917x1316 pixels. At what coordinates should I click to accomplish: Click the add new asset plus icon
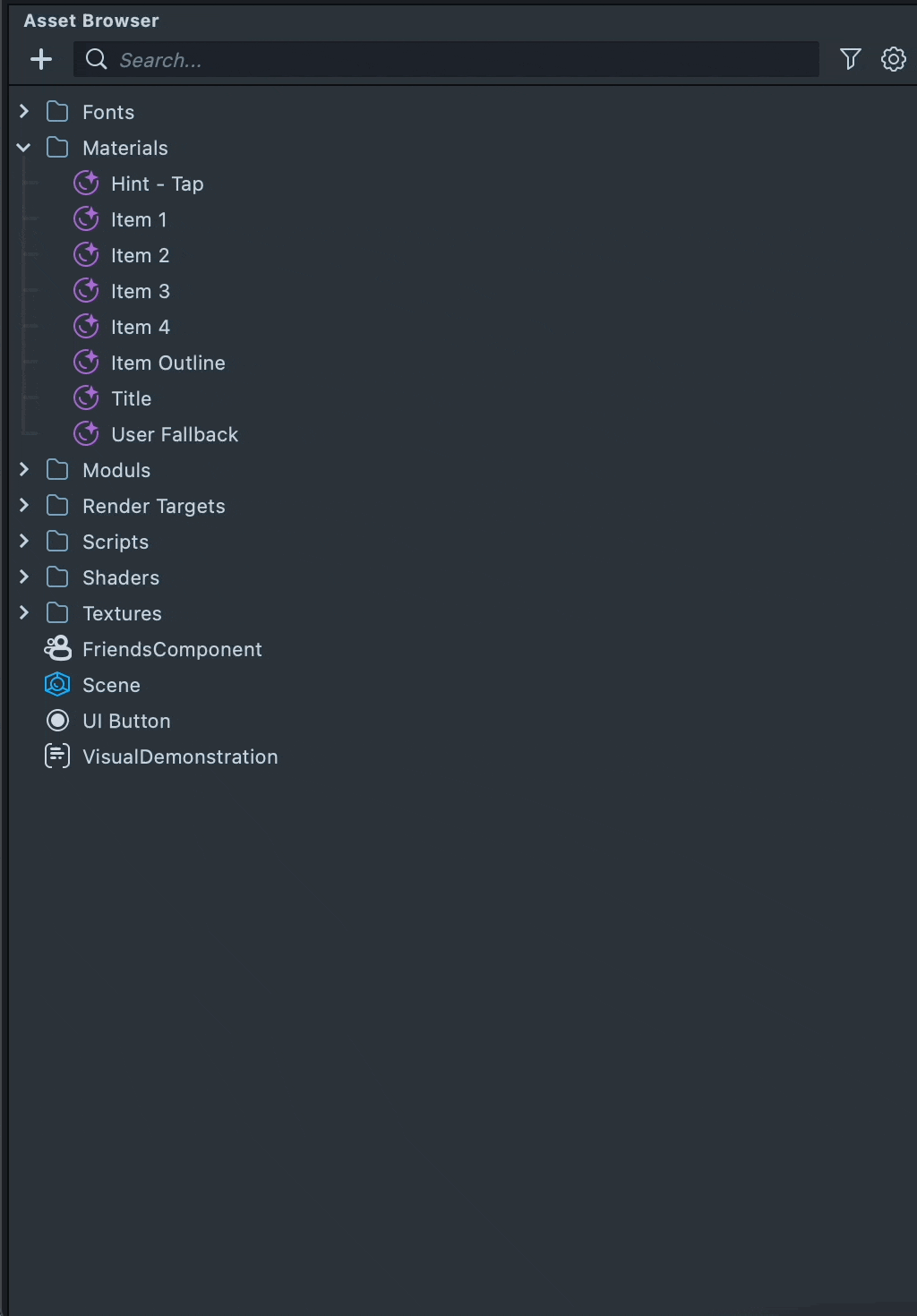click(x=41, y=60)
